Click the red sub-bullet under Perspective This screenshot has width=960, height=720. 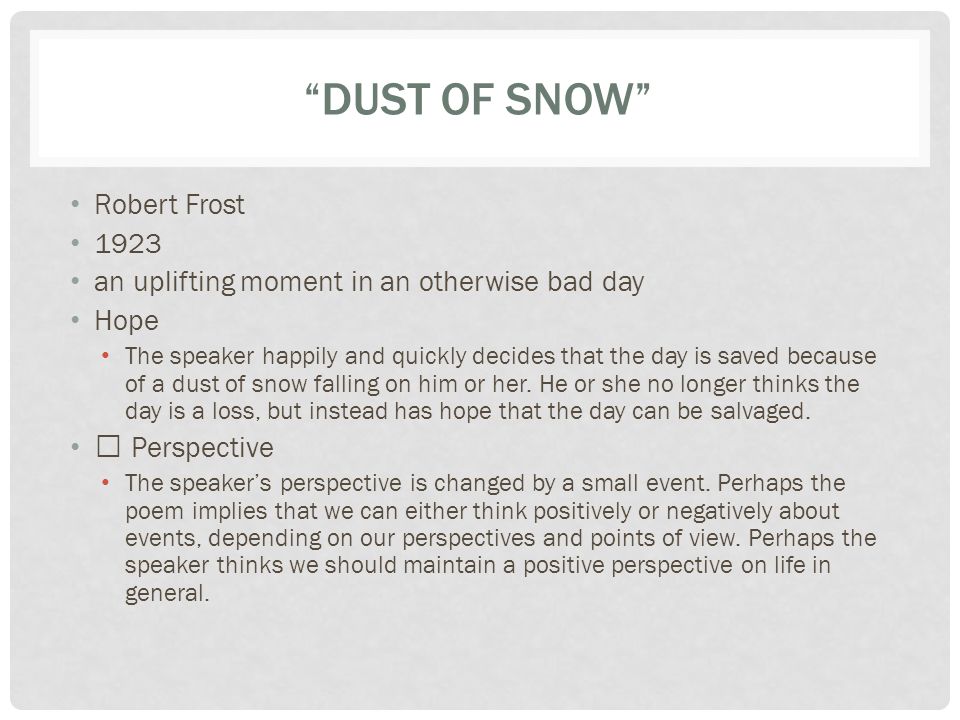106,482
